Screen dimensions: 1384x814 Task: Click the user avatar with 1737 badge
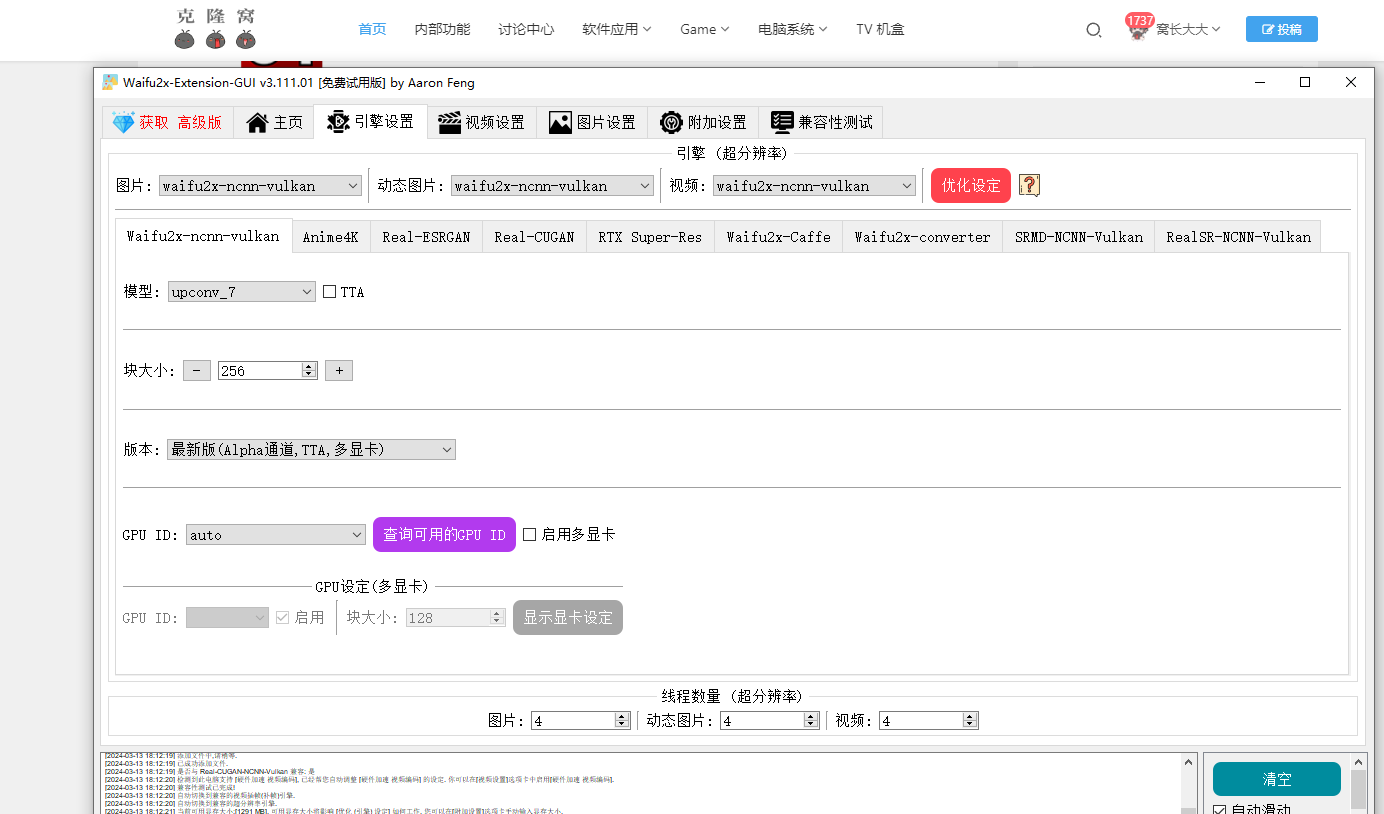[x=1139, y=28]
